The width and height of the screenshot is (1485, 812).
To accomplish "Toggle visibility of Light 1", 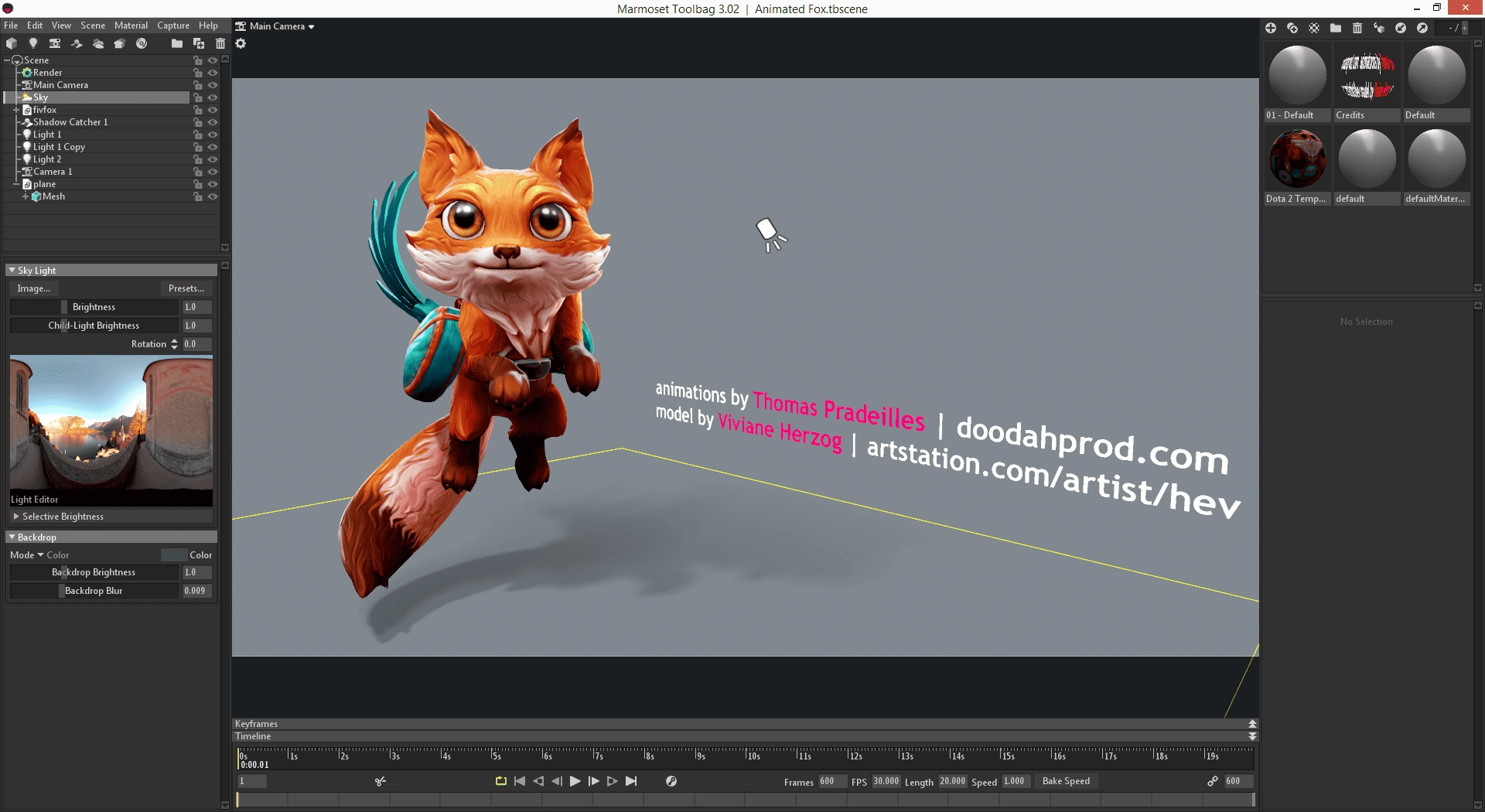I will point(213,135).
